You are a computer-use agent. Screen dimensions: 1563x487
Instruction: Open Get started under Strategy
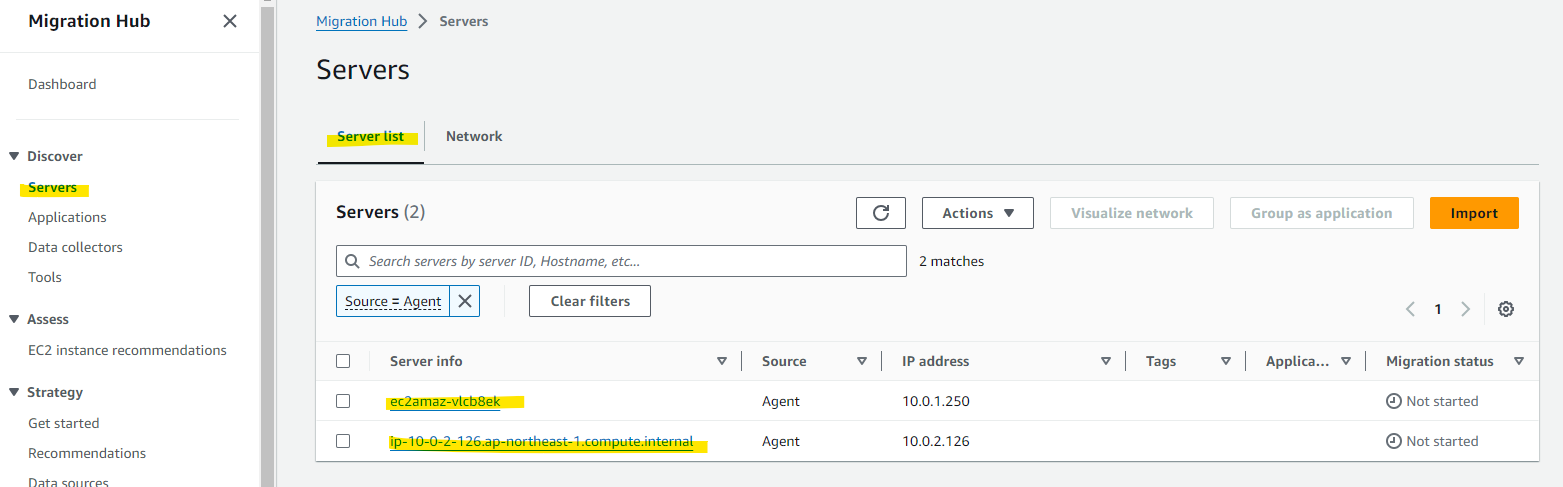(x=64, y=423)
